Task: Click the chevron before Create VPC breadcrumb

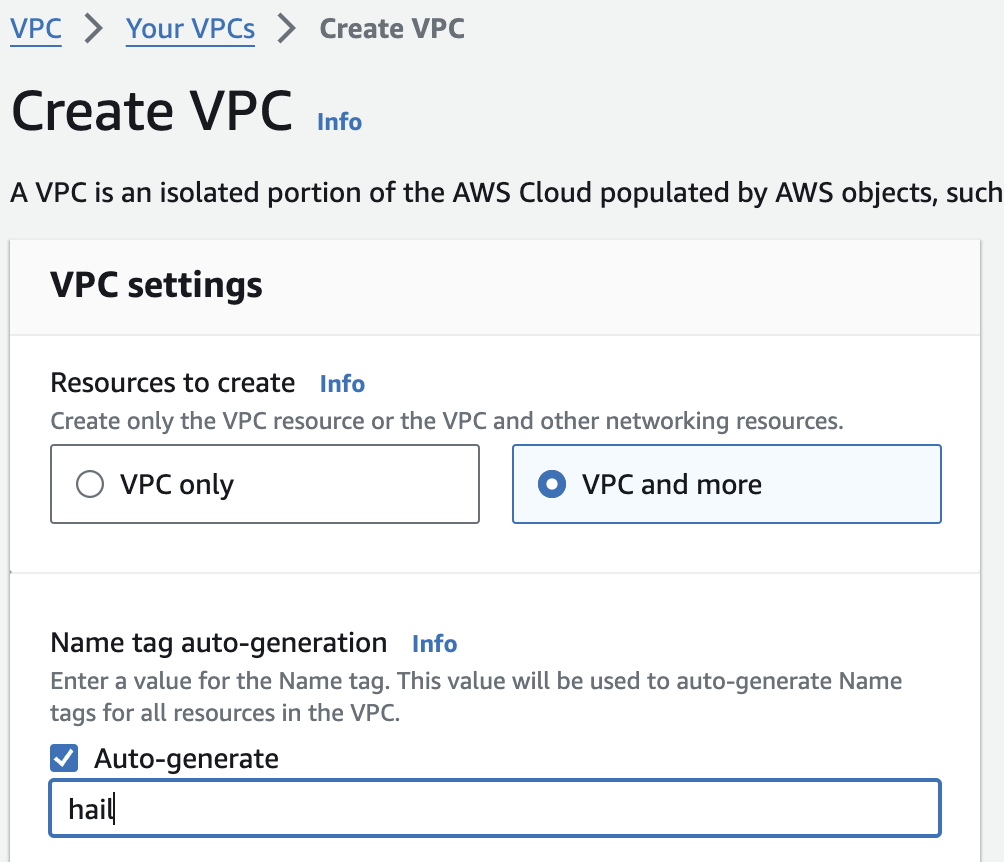Action: (x=286, y=29)
